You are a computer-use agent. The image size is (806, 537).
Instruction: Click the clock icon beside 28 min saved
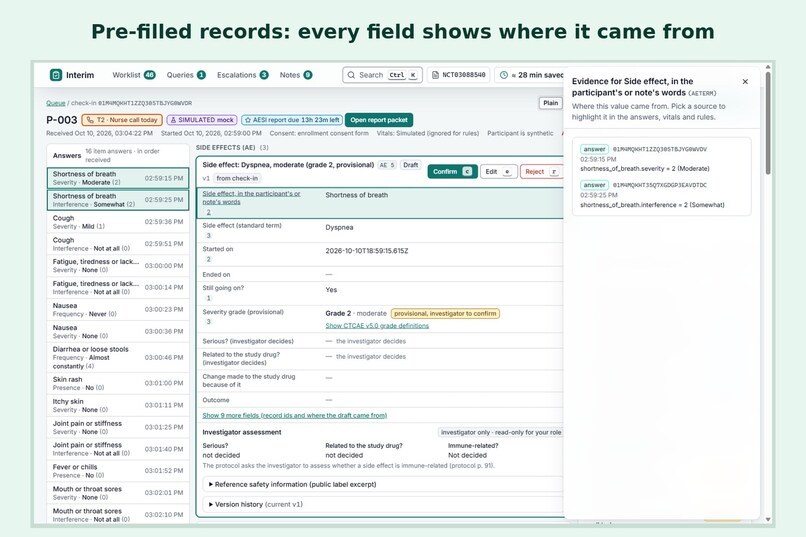point(504,75)
